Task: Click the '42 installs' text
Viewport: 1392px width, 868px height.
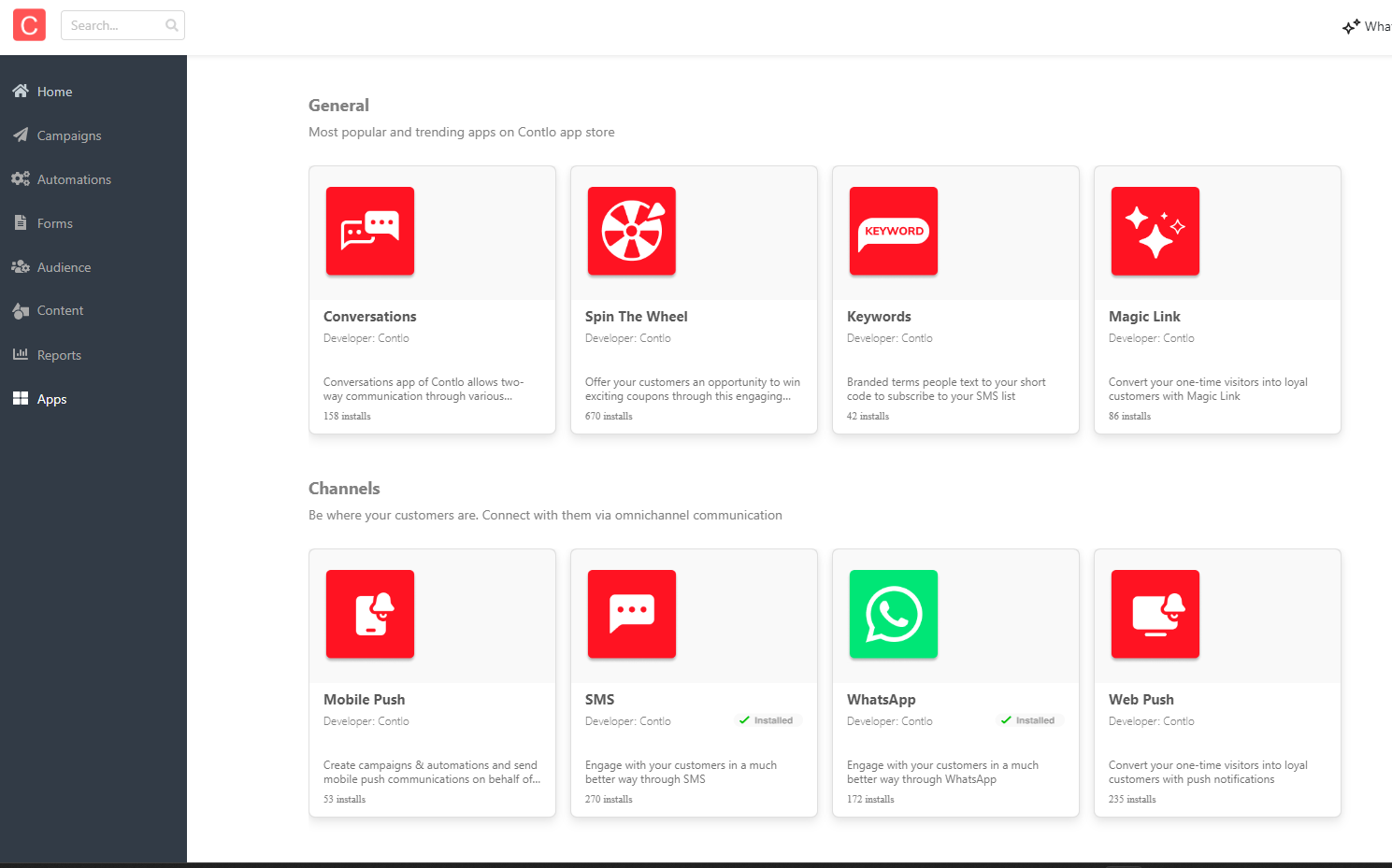Action: pyautogui.click(x=868, y=417)
